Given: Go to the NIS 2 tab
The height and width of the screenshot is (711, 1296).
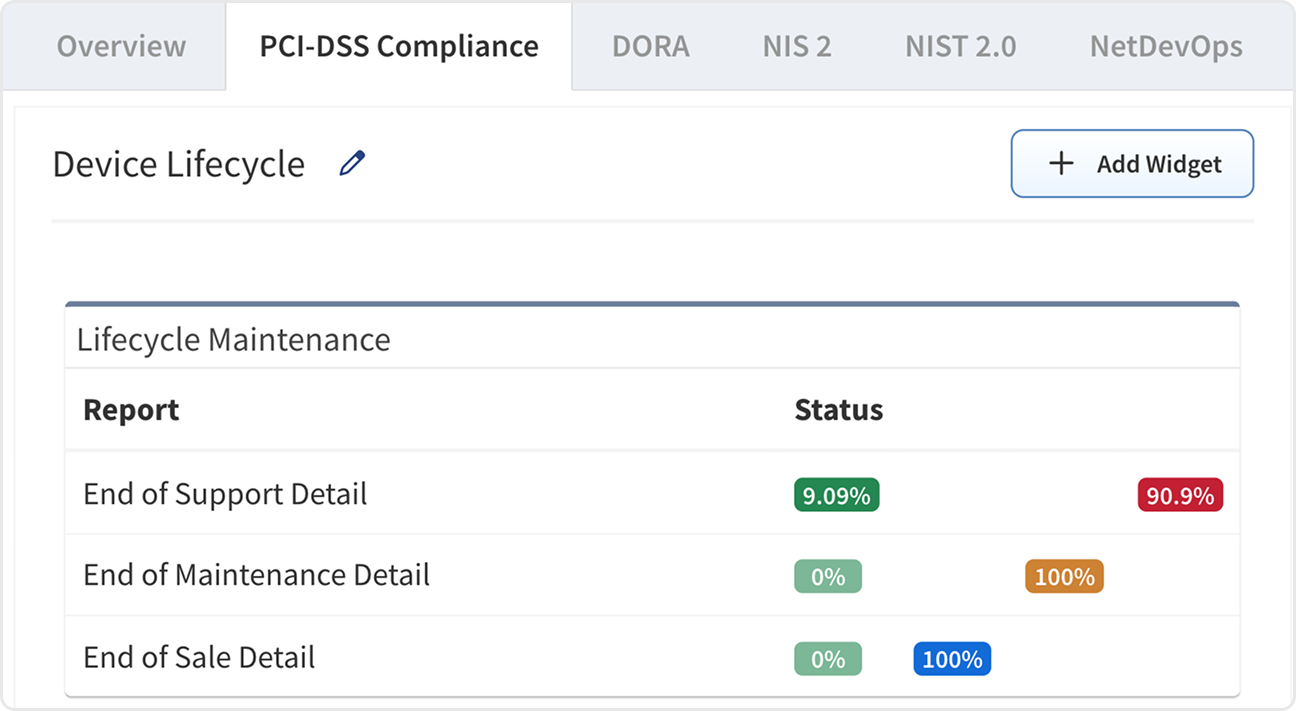Looking at the screenshot, I should [797, 46].
